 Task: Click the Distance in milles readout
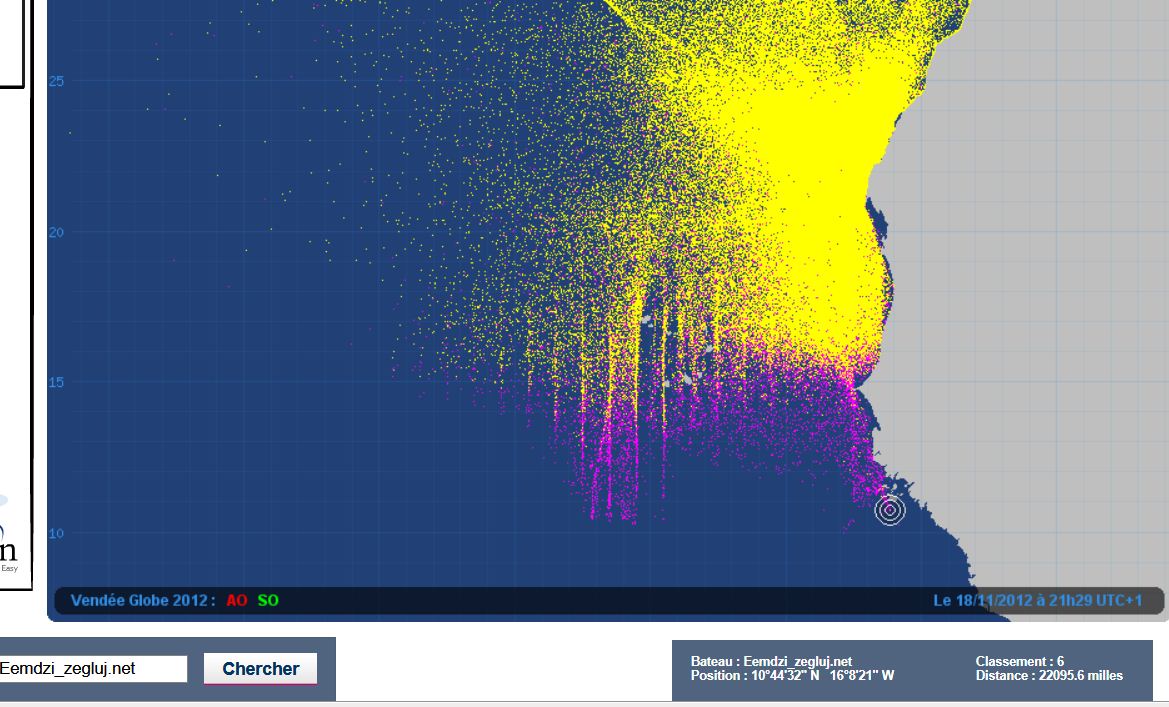pyautogui.click(x=1048, y=676)
